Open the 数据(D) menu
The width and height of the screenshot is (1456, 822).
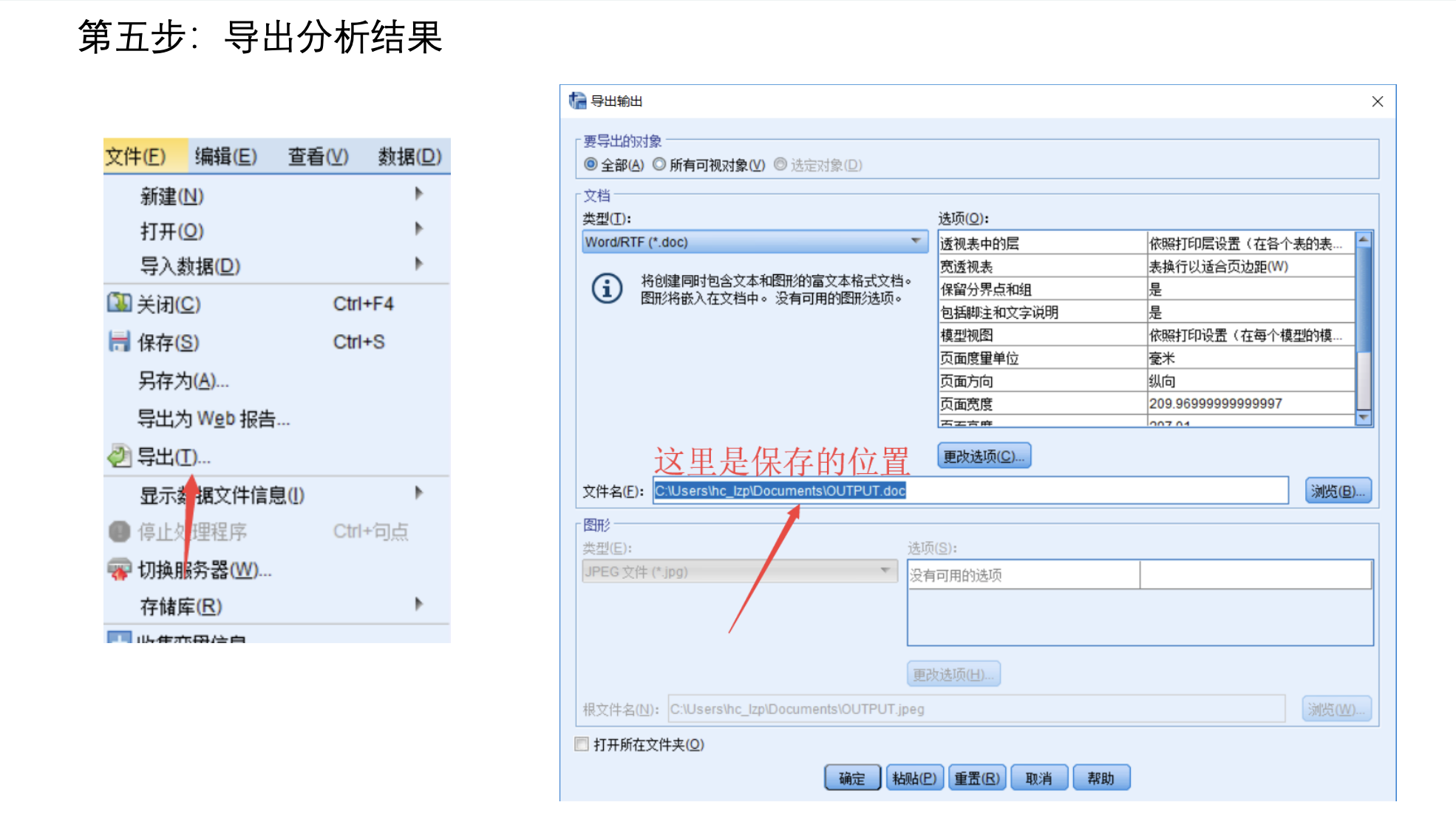409,157
